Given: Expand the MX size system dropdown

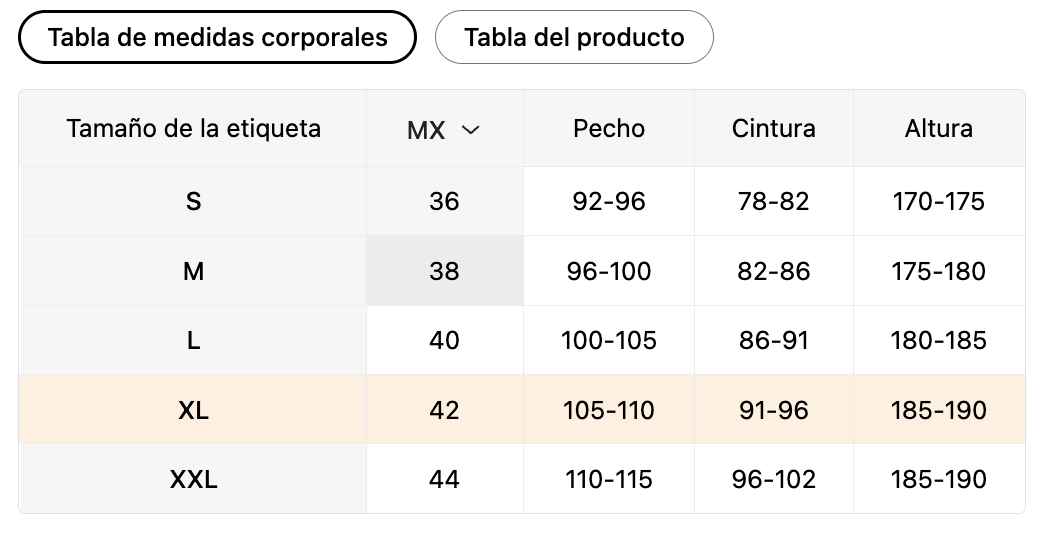Looking at the screenshot, I should coord(444,129).
